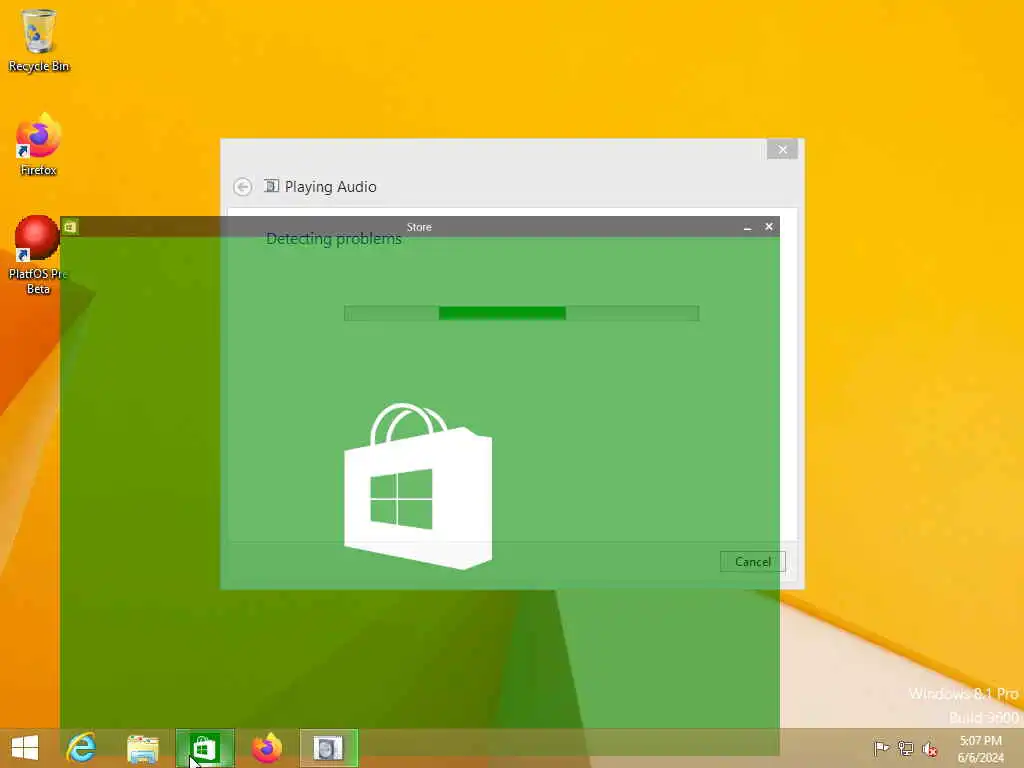Show the clock and date flyout

(980, 748)
